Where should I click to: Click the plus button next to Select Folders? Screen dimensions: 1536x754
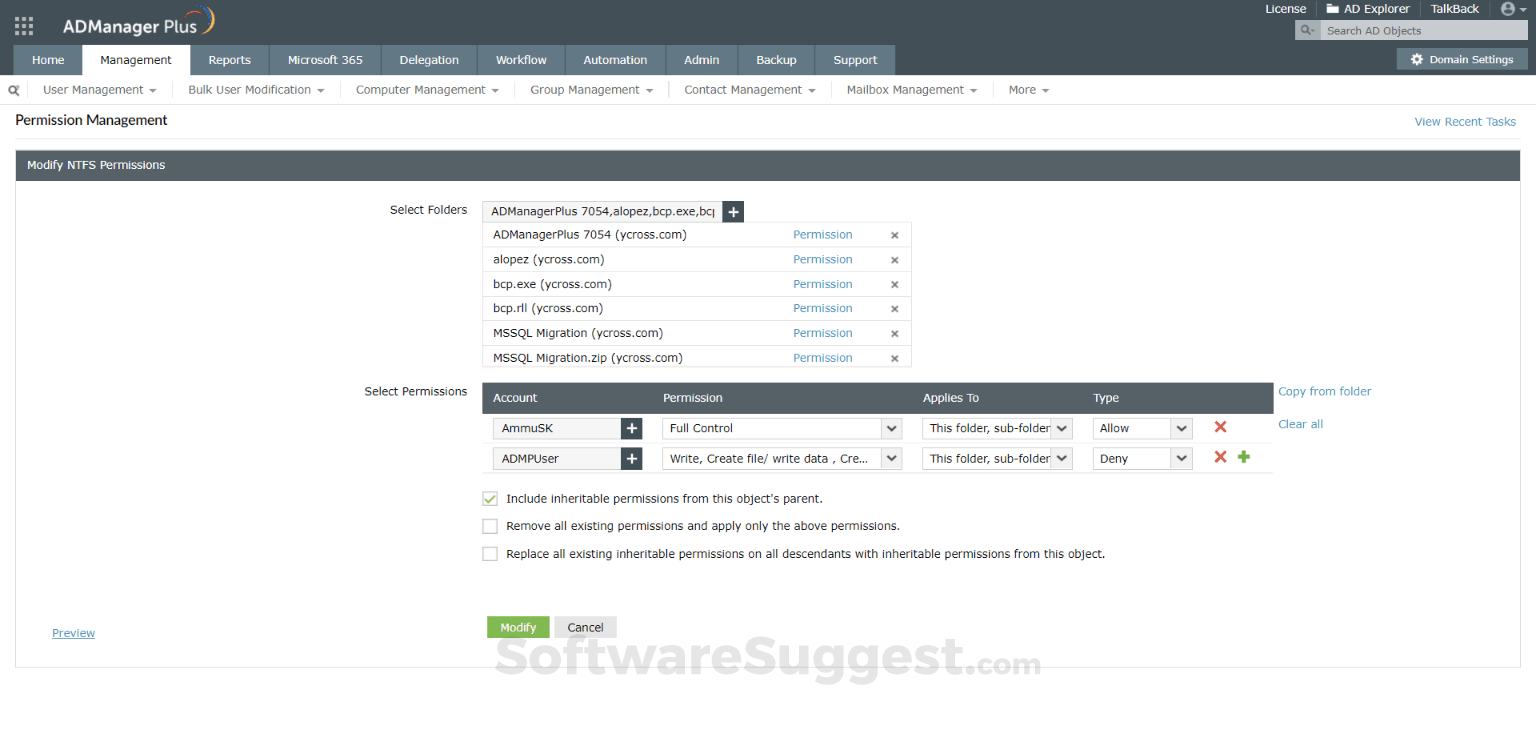(x=733, y=211)
